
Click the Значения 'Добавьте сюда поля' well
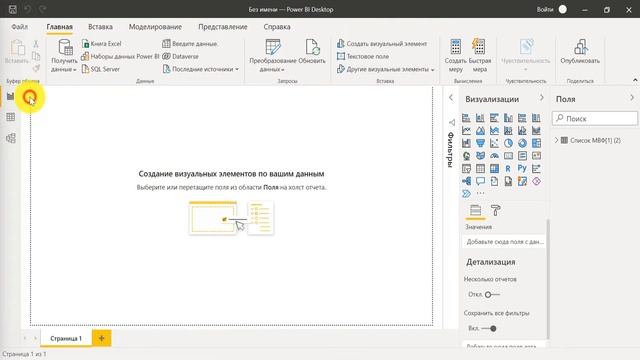504,242
